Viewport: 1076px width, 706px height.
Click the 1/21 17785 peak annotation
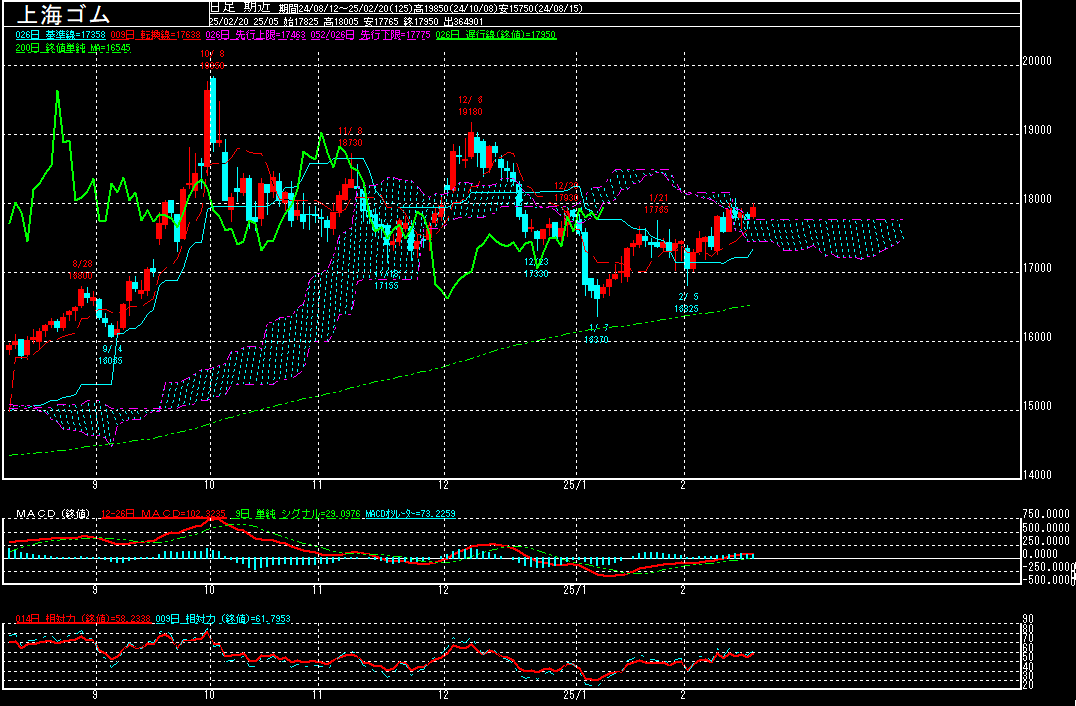(x=657, y=204)
